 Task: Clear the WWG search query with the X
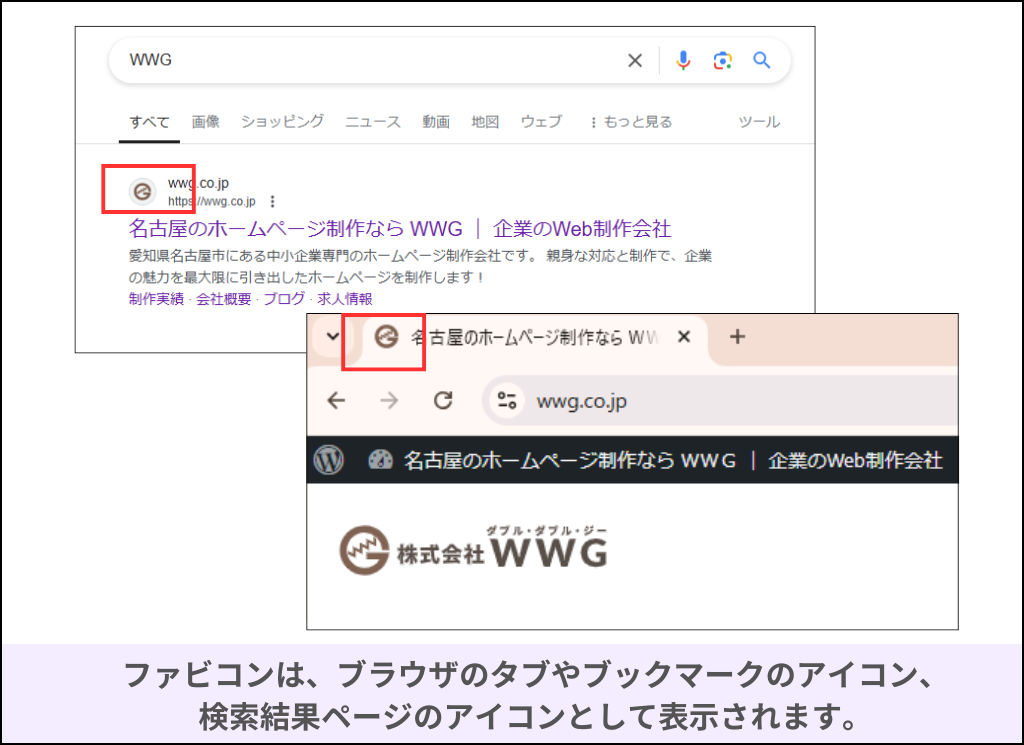pos(635,60)
